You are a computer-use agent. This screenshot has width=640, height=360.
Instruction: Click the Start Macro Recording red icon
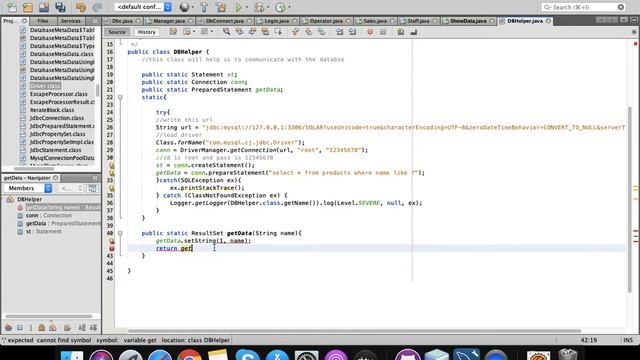(x=370, y=32)
